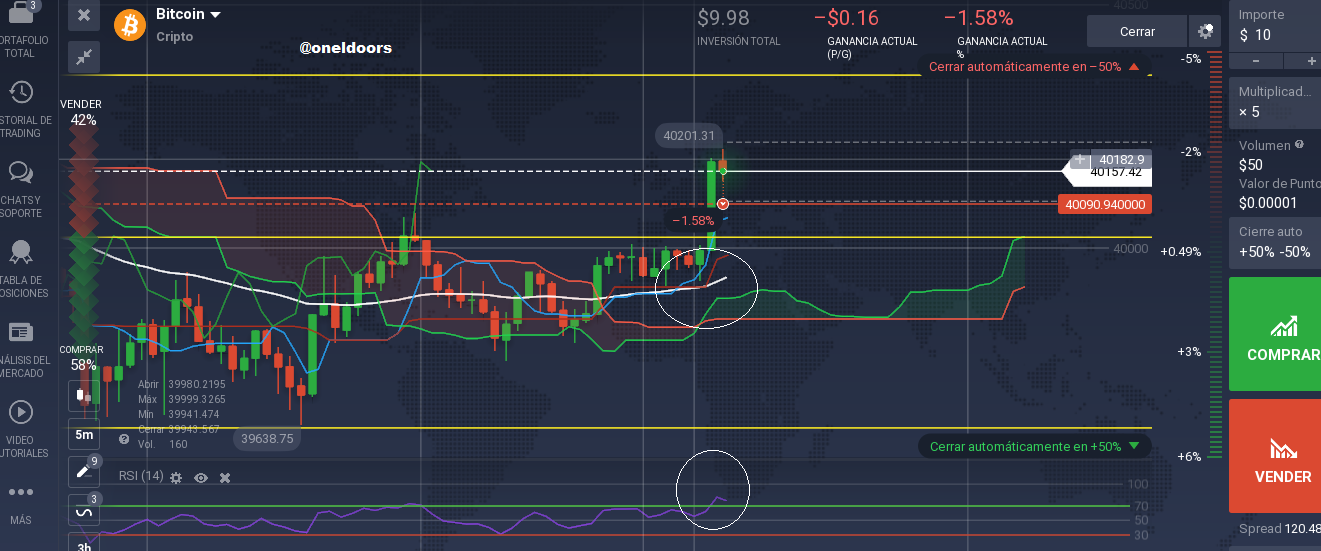Open RSI (14) settings gear
The image size is (1321, 551).
point(176,478)
